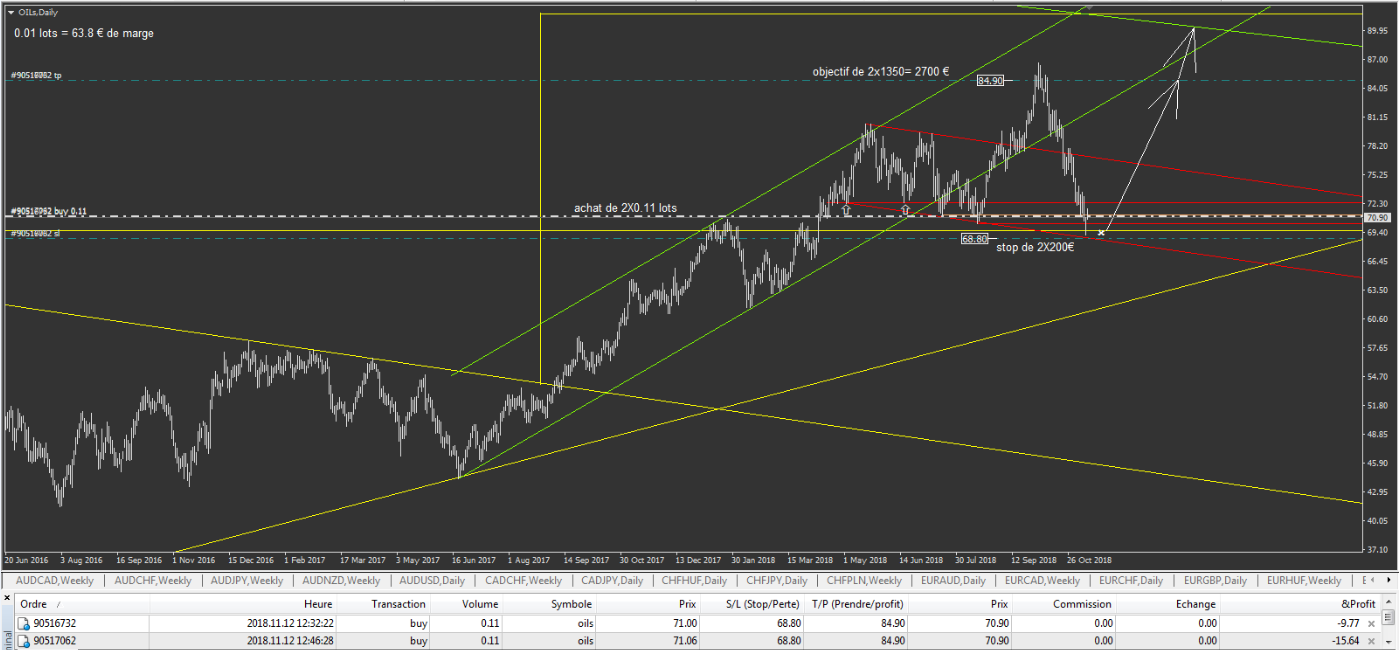Click the open price 71.06 cell

(x=684, y=640)
